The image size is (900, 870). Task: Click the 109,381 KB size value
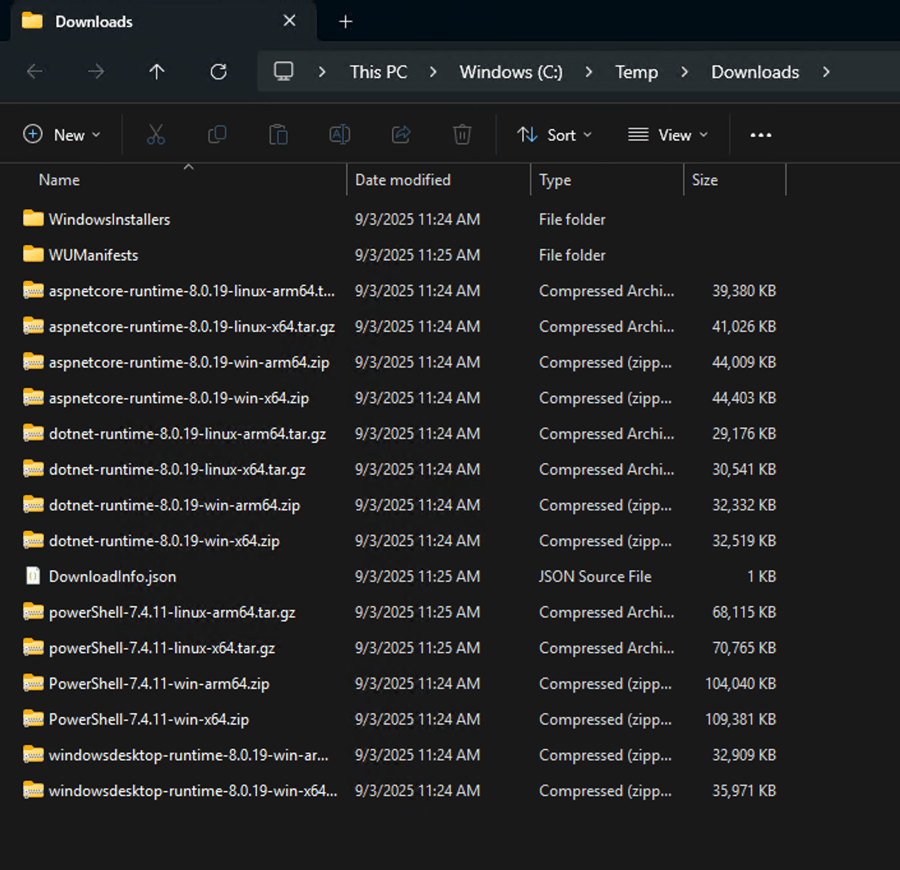(x=740, y=719)
